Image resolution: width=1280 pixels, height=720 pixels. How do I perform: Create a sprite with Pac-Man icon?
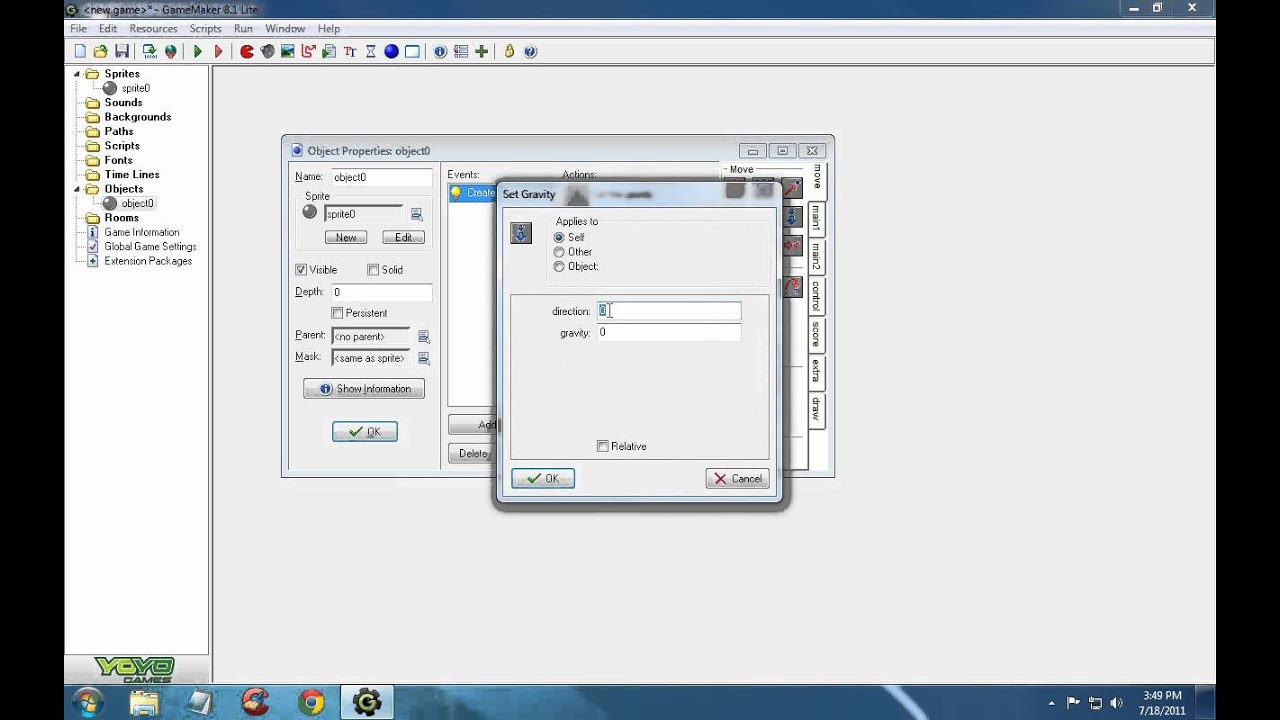pos(247,51)
